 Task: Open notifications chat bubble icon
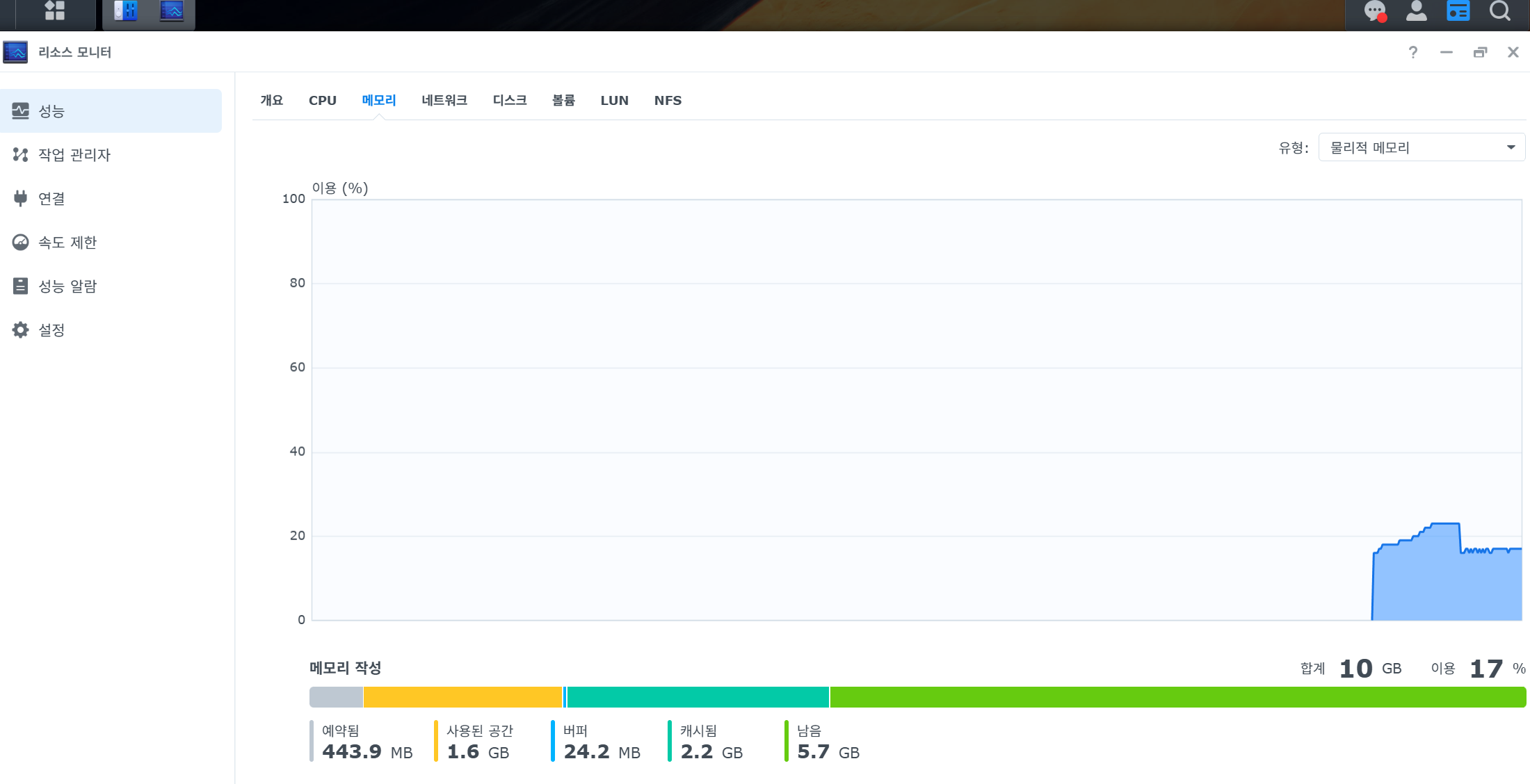click(x=1375, y=11)
